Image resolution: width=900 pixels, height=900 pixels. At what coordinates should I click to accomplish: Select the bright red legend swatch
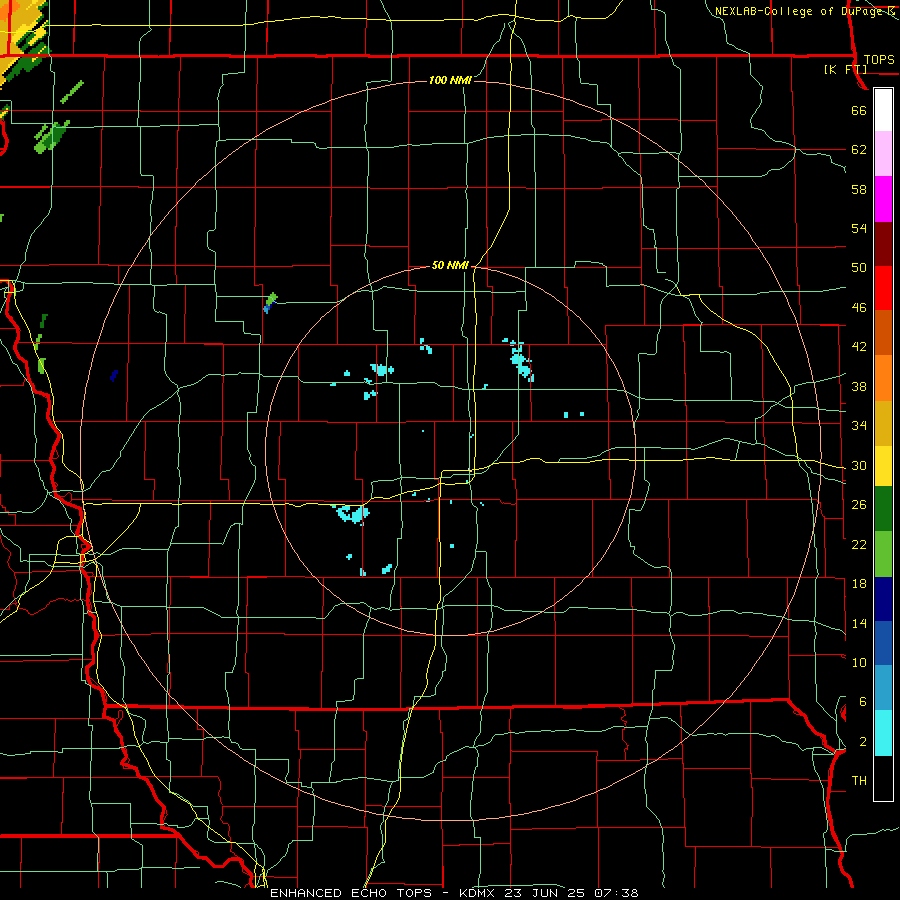coord(883,288)
